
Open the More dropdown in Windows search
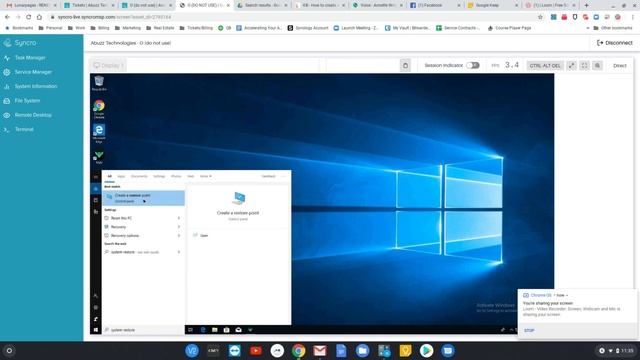click(x=206, y=176)
